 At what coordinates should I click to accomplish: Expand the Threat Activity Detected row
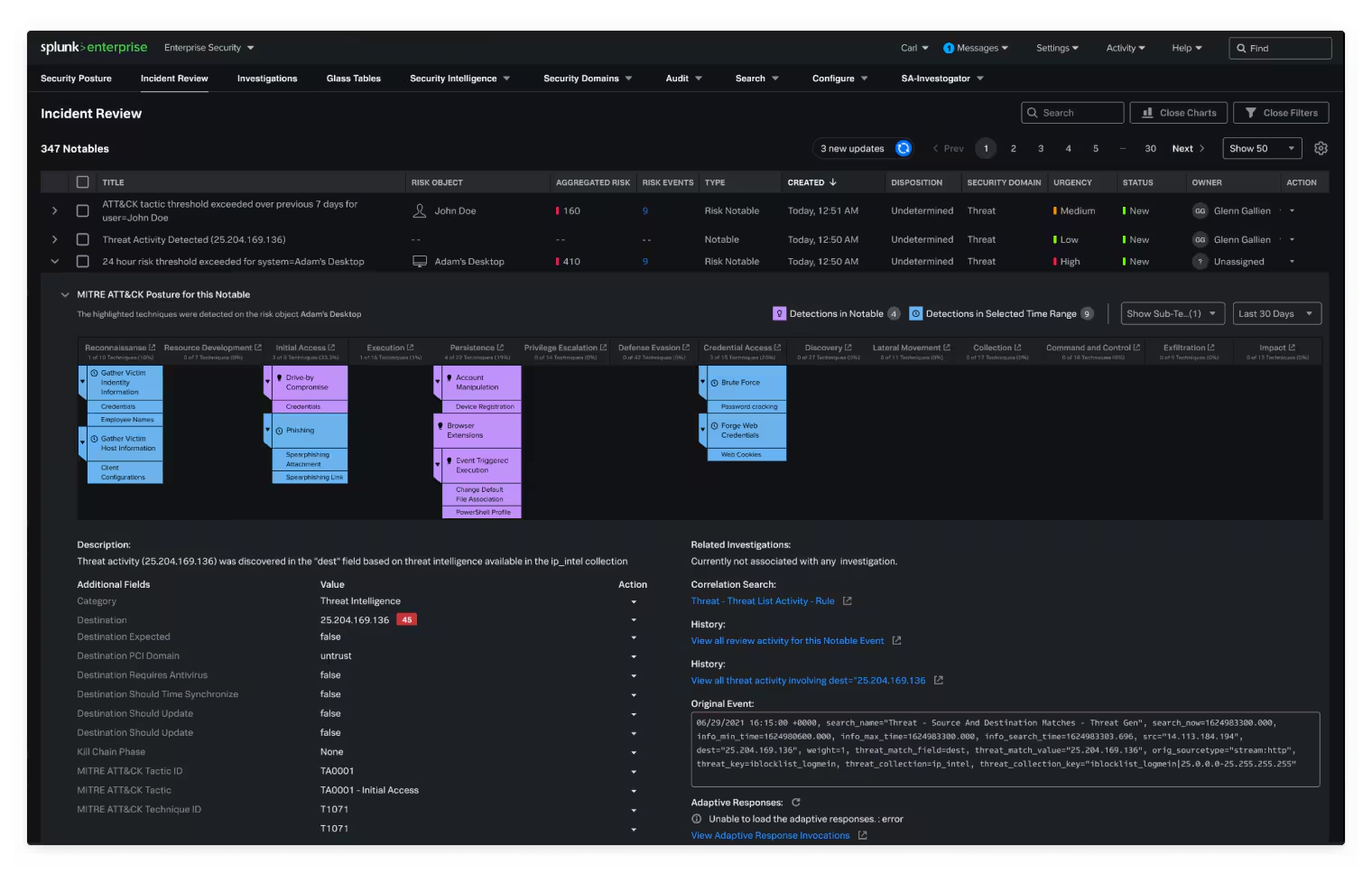click(x=54, y=239)
